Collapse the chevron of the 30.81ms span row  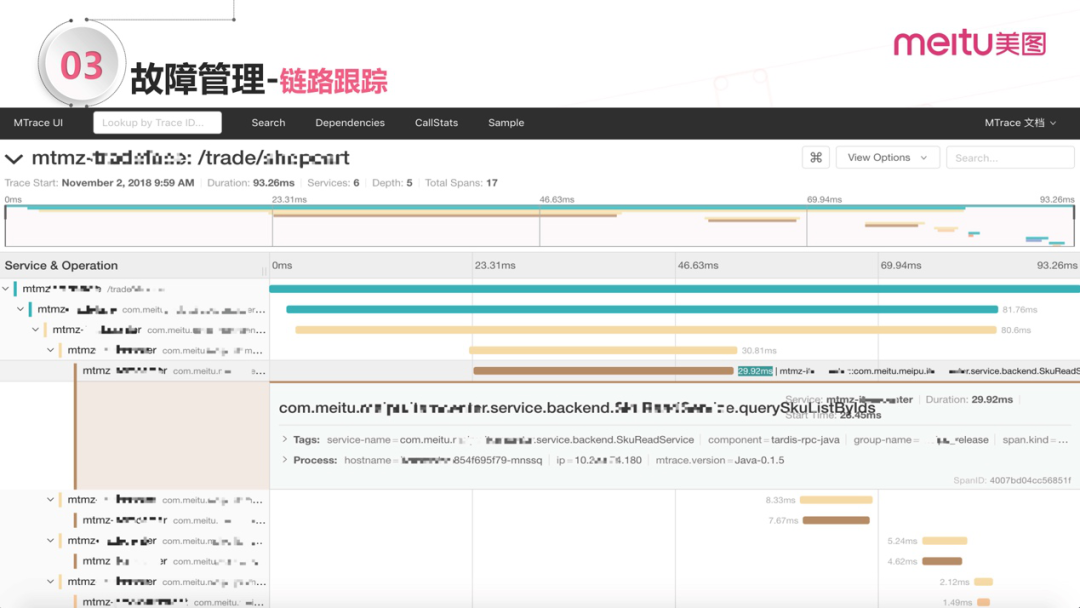coord(50,351)
